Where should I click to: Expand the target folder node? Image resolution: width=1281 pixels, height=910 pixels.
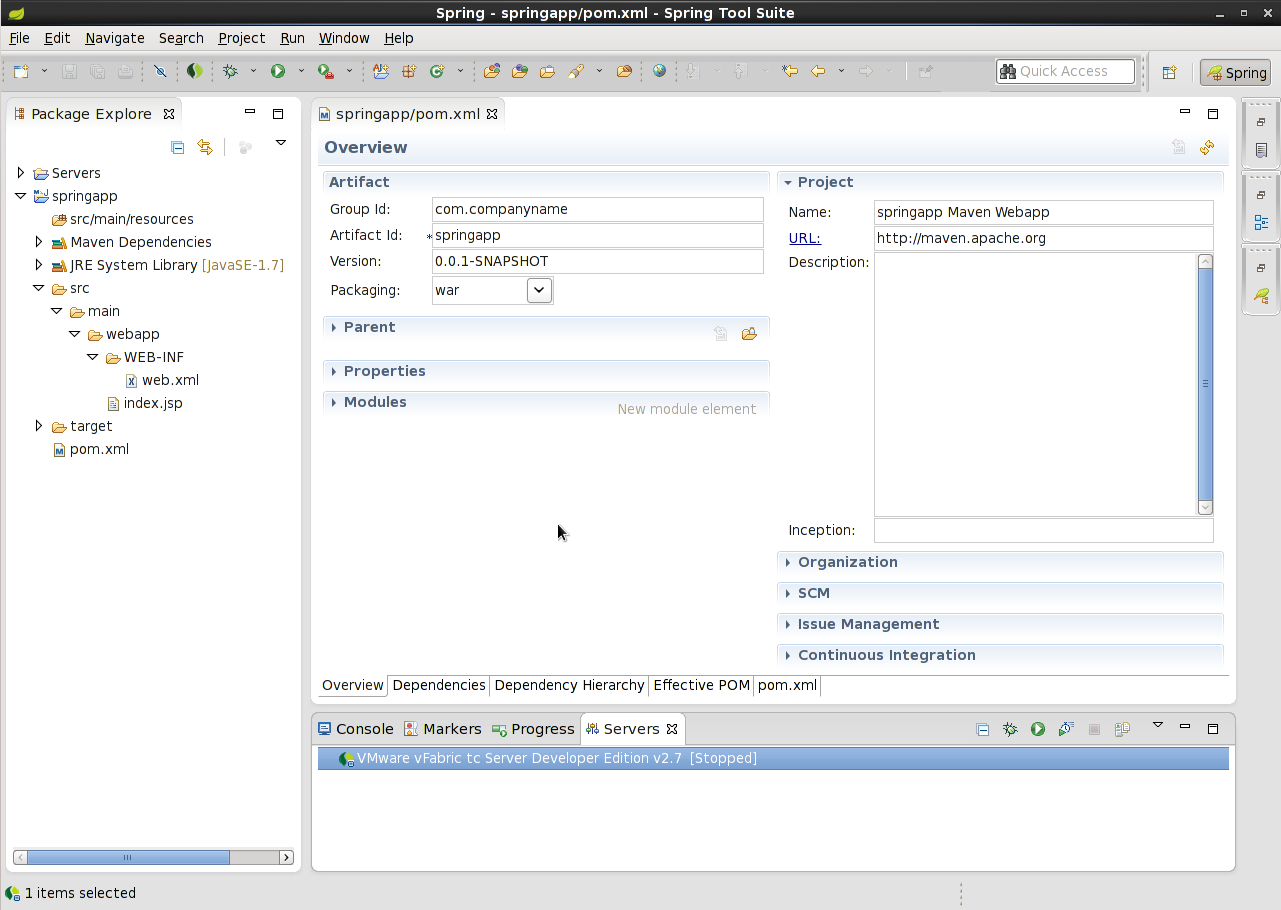(39, 426)
